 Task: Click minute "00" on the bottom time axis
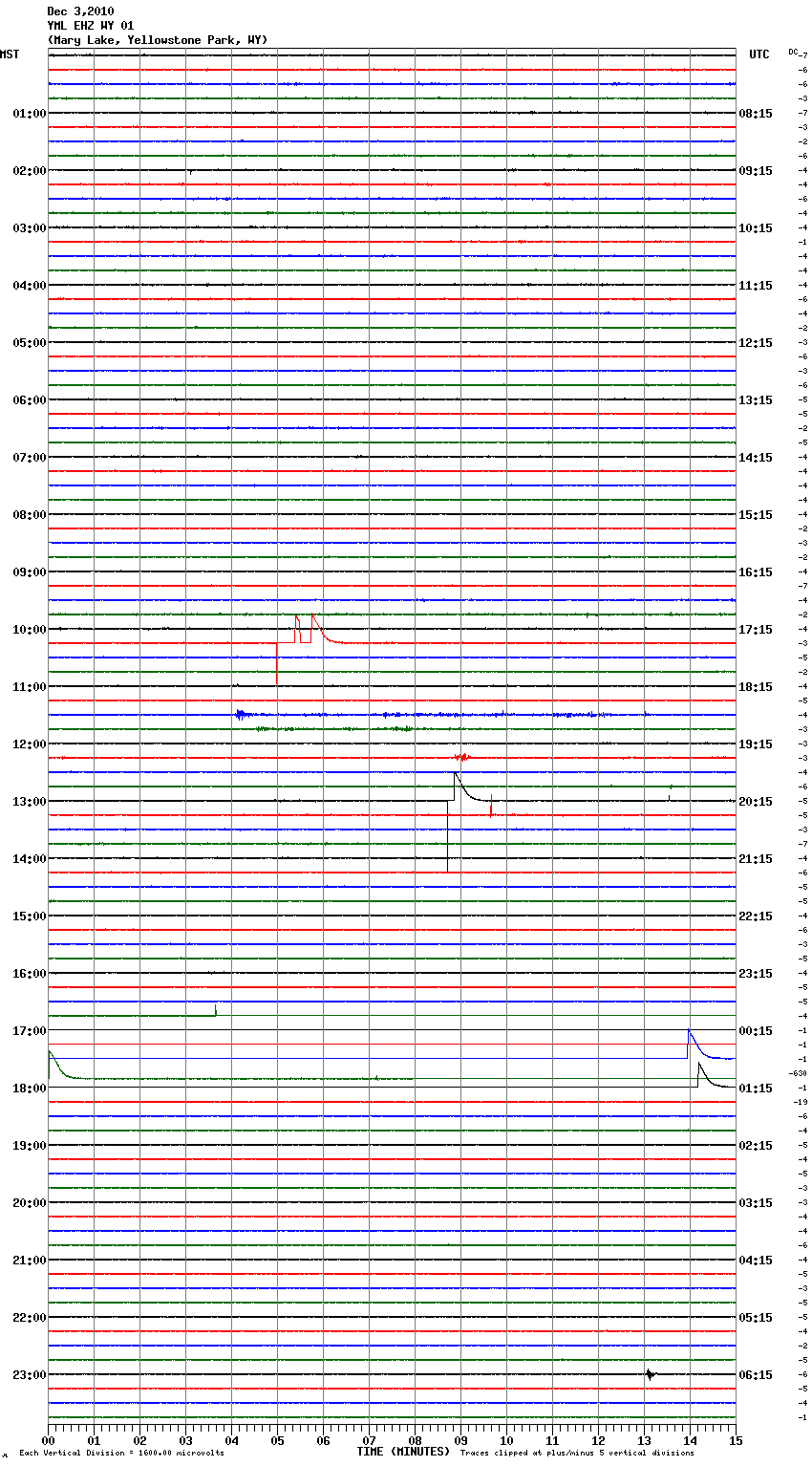click(48, 1439)
